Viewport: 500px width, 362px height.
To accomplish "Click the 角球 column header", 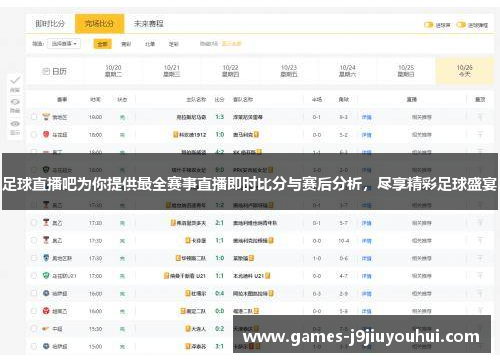I will pos(344,99).
